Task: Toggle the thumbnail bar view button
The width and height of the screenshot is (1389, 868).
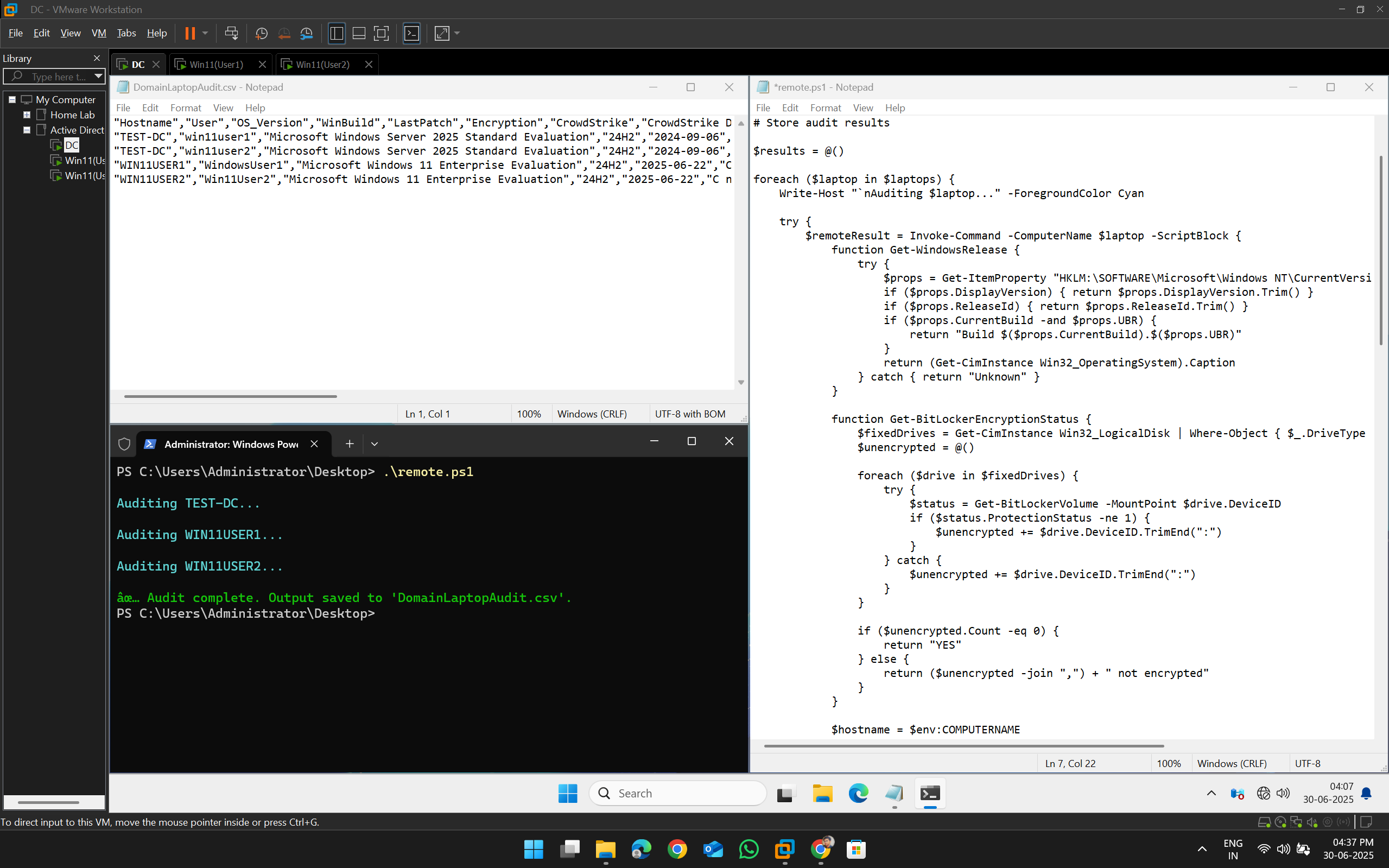Action: [359, 33]
